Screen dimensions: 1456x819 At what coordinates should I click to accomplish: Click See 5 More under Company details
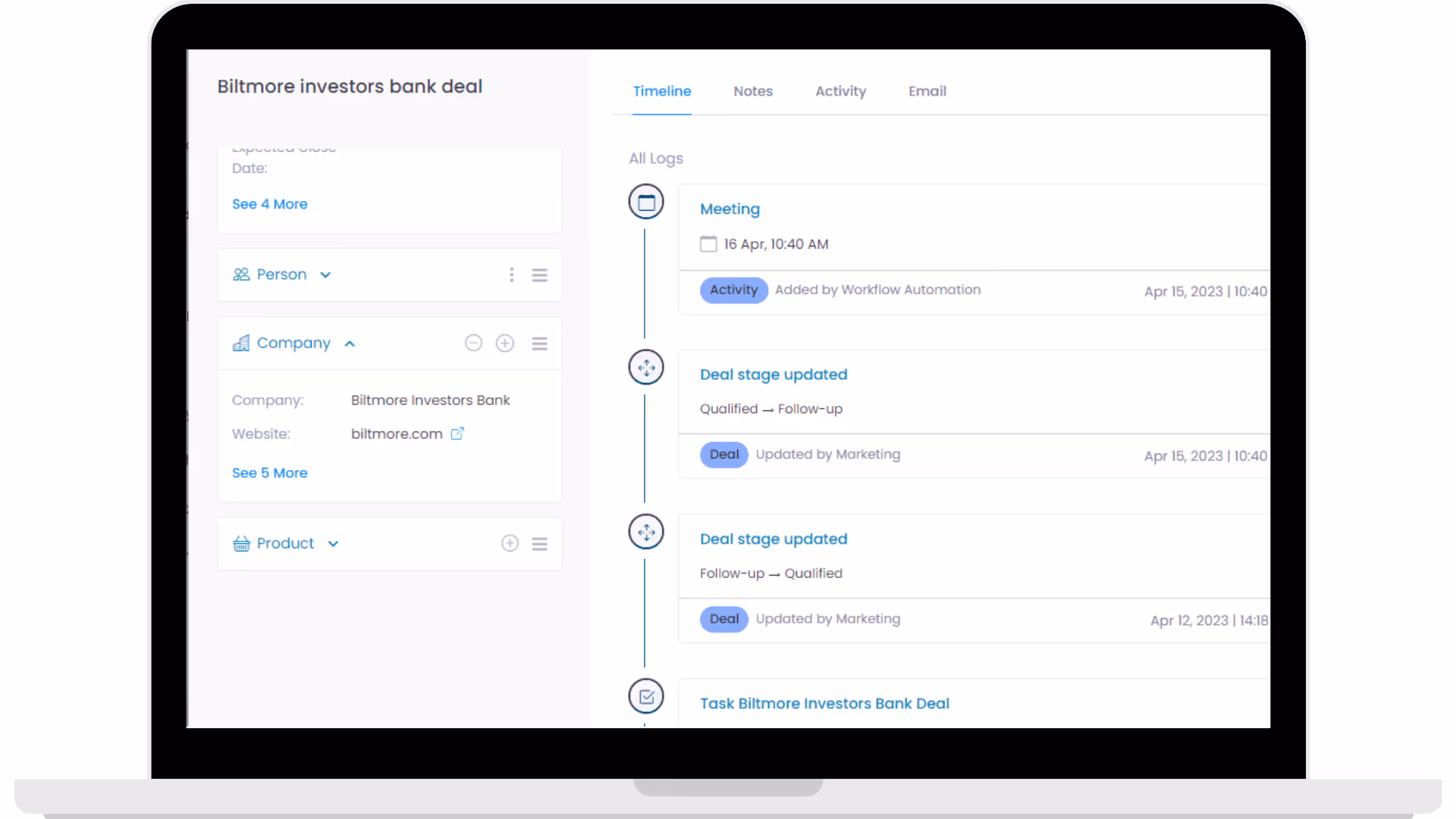point(269,473)
